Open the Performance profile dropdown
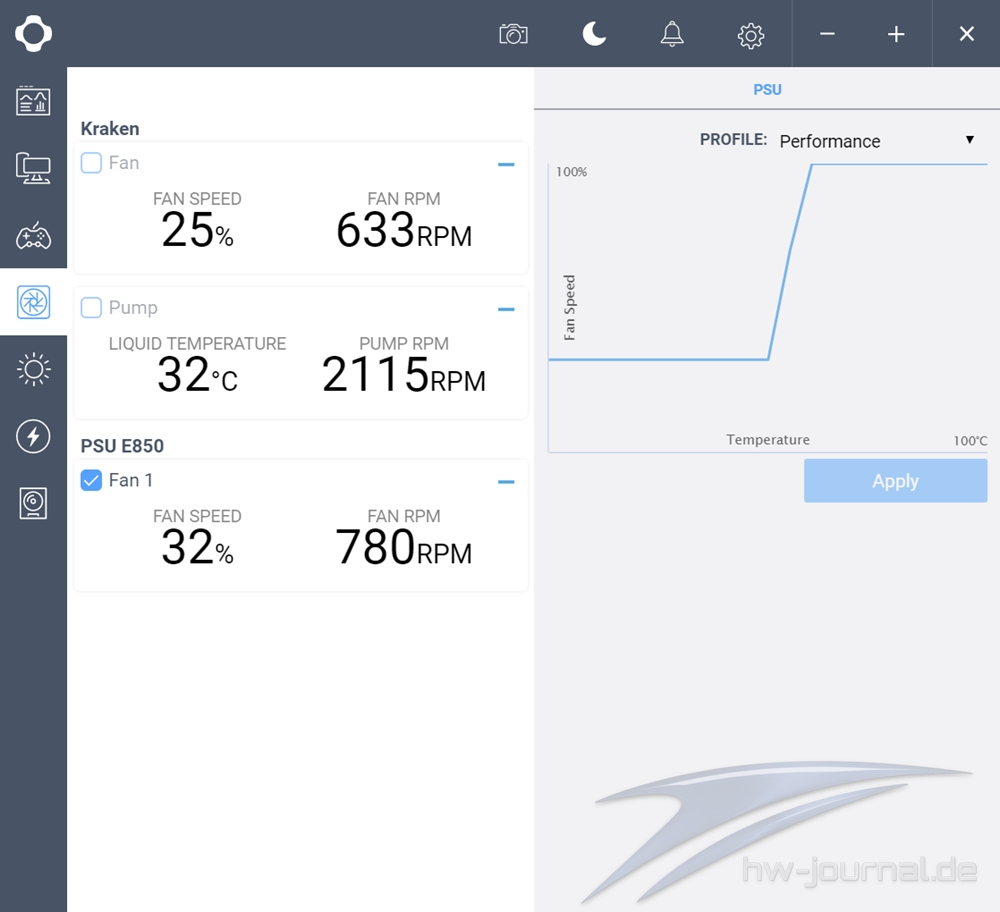 (x=877, y=141)
